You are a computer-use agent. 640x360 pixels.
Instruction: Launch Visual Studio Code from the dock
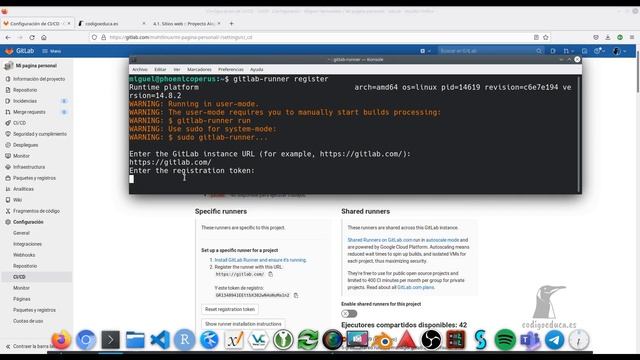160,340
